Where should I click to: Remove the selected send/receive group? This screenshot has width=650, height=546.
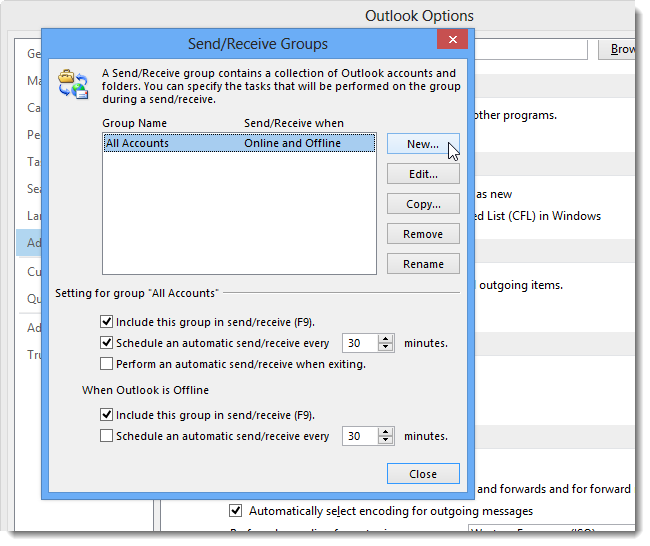[x=423, y=234]
